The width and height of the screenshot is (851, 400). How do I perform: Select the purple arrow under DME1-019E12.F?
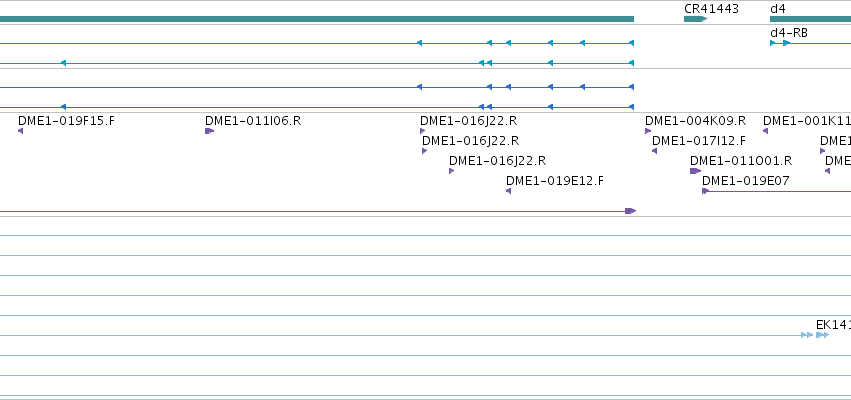click(509, 191)
